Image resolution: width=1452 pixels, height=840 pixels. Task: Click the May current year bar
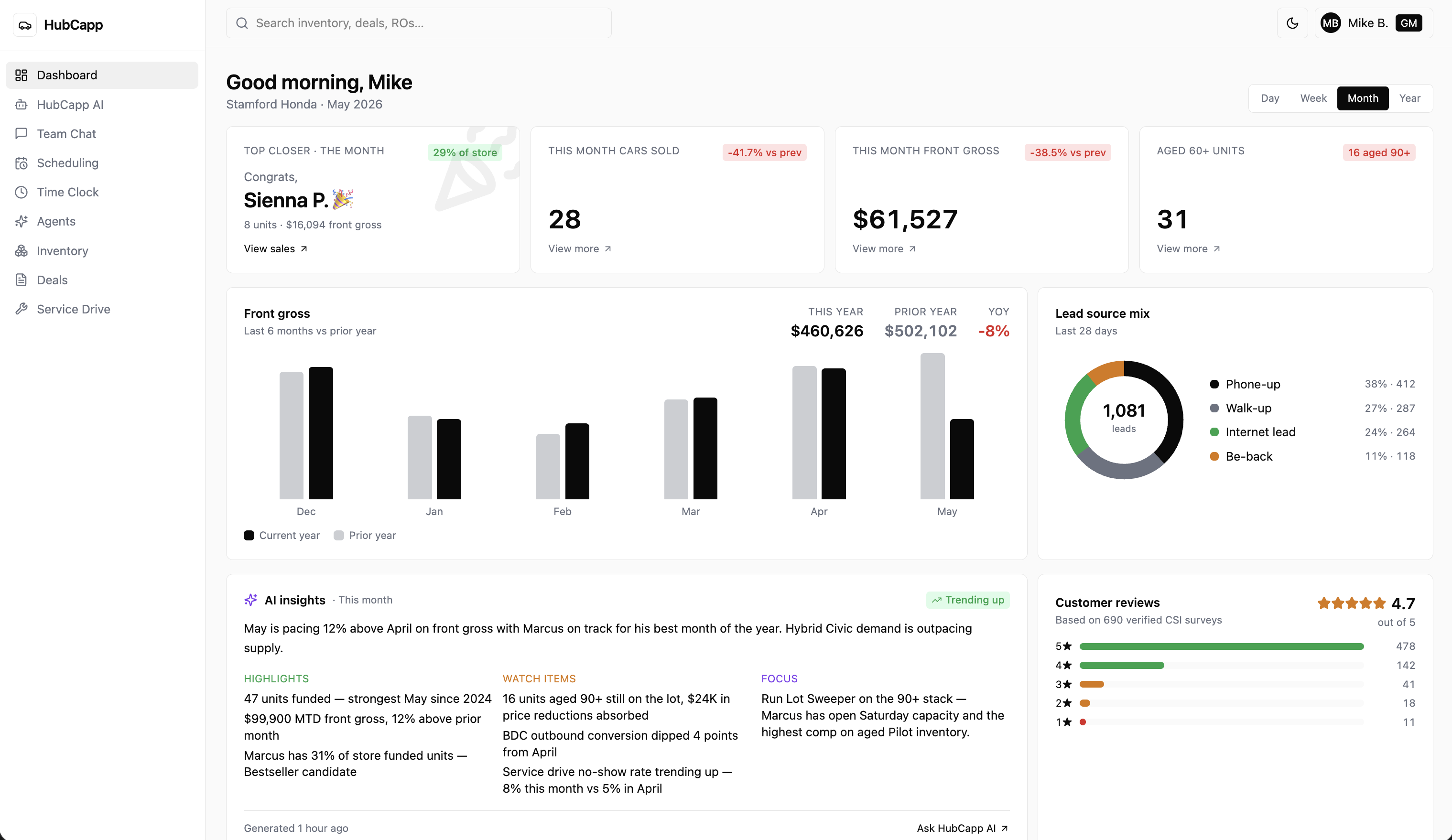[962, 459]
